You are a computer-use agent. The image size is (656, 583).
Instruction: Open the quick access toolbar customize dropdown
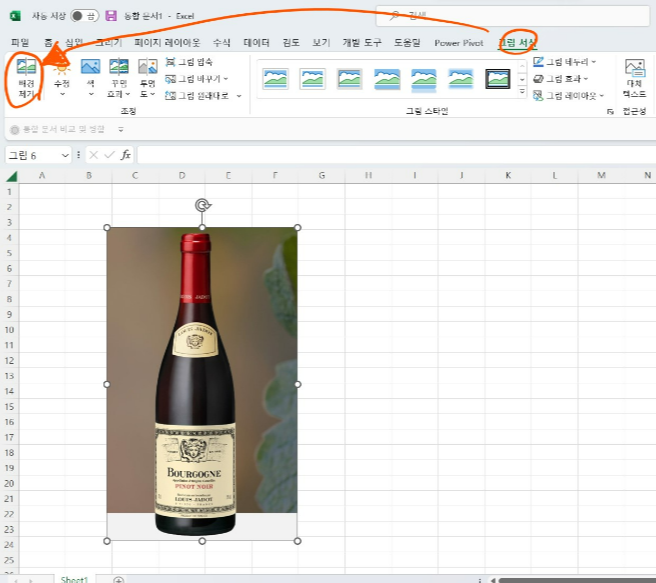coord(121,129)
